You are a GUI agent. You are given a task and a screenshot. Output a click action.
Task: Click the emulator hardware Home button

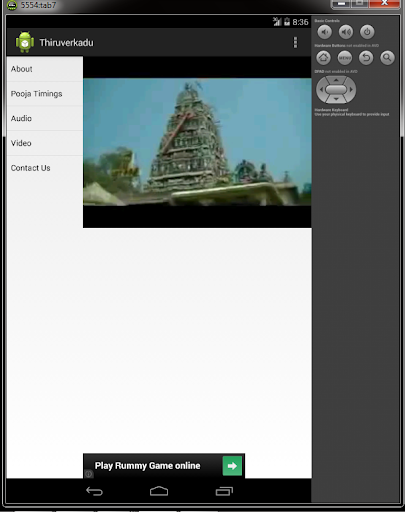tap(323, 58)
